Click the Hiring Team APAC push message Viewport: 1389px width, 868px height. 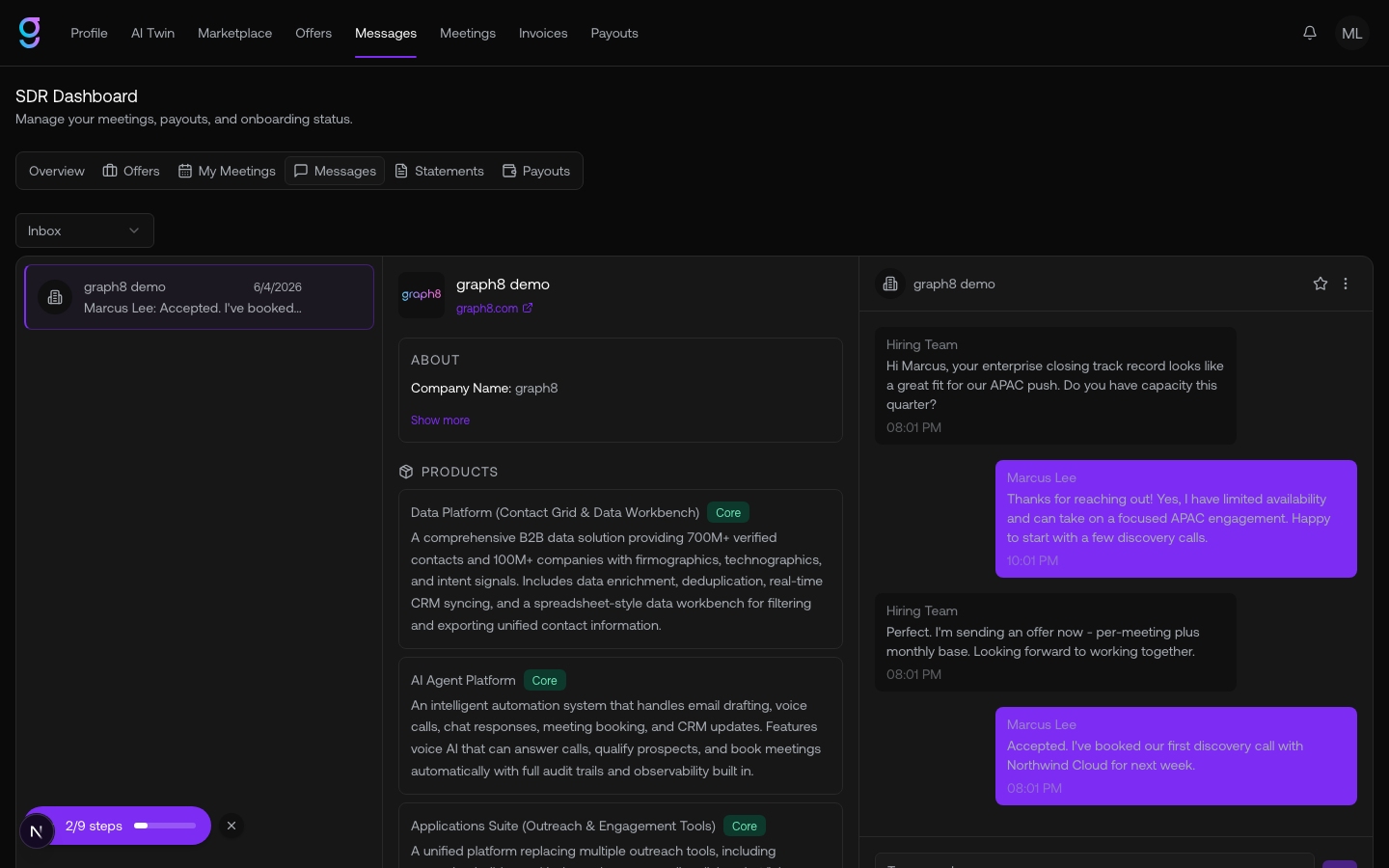point(1055,386)
